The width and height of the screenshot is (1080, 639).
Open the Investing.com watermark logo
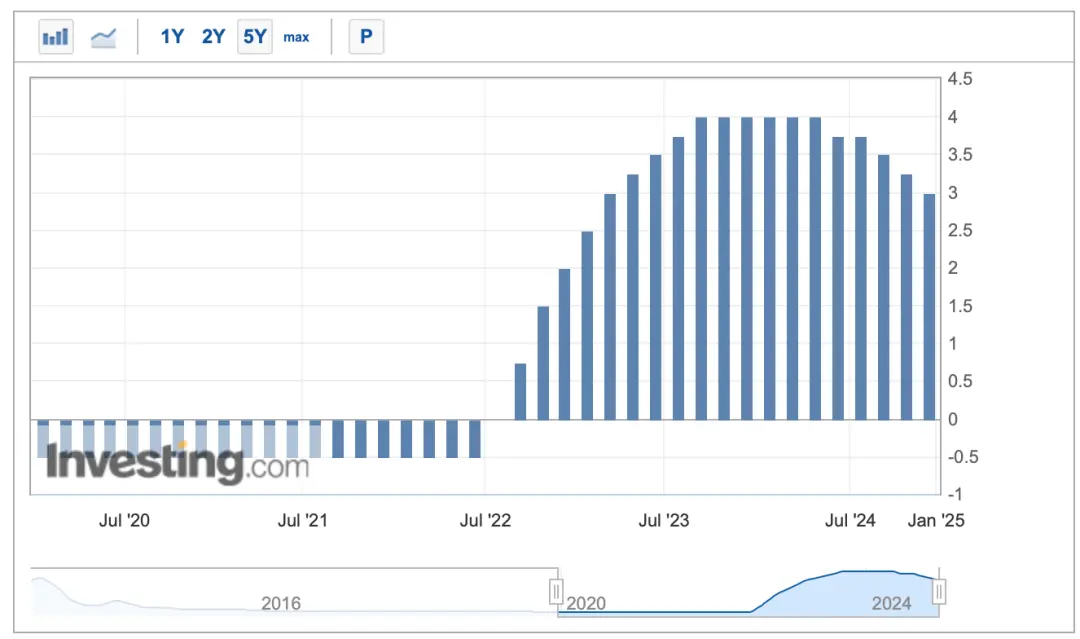coord(178,463)
